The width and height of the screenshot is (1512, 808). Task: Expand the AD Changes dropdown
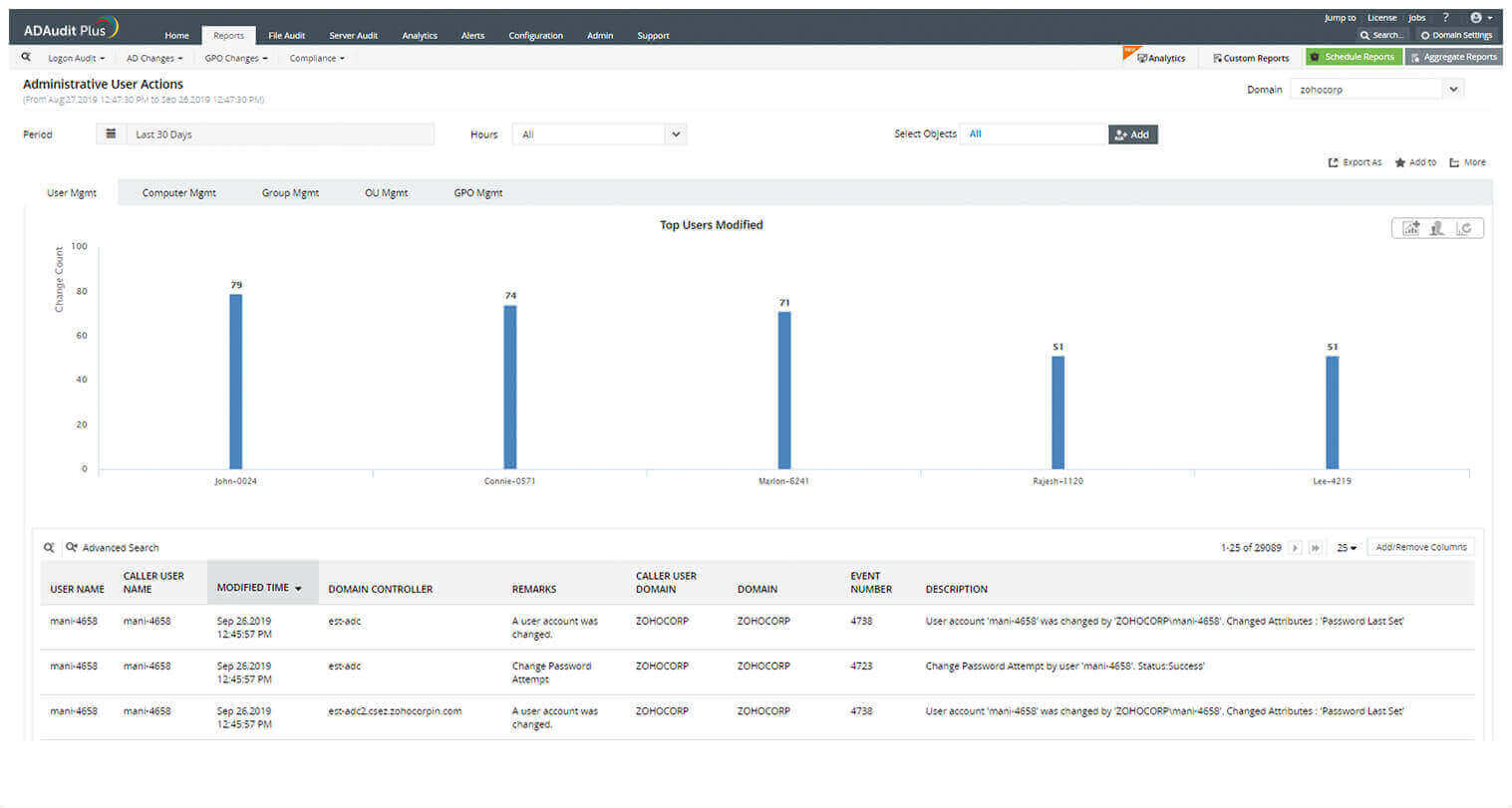click(154, 58)
